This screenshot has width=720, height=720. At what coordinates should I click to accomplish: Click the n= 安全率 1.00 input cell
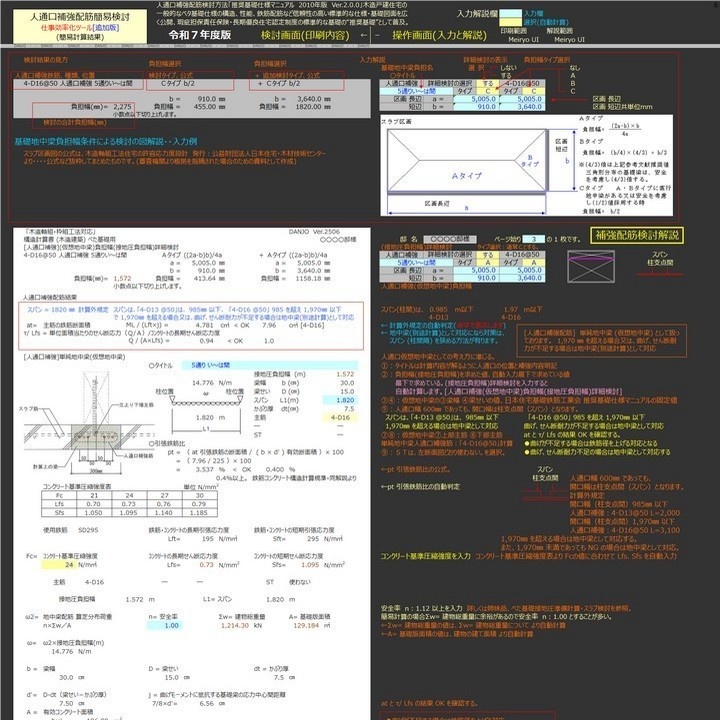[x=164, y=625]
